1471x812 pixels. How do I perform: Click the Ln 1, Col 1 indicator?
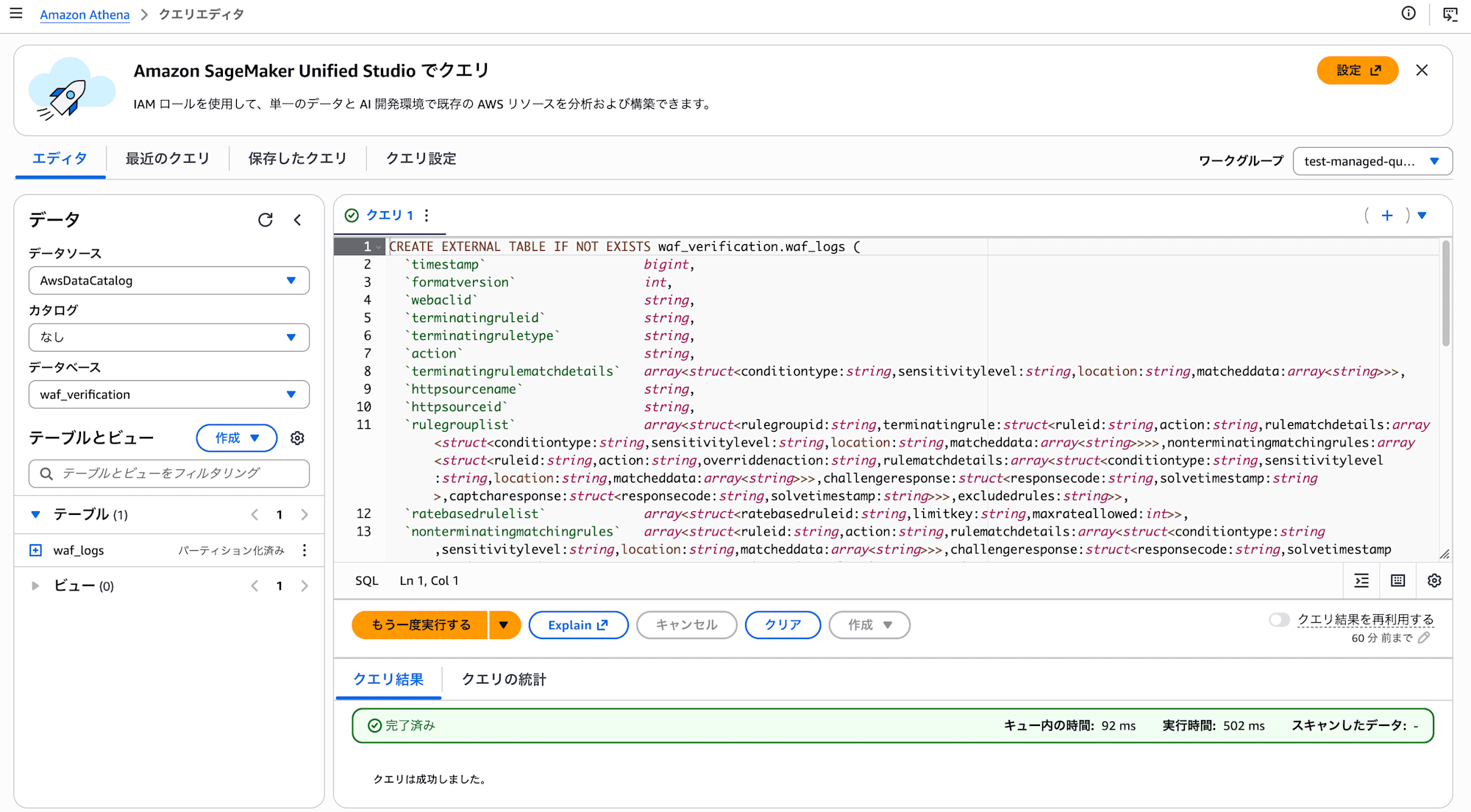tap(429, 580)
